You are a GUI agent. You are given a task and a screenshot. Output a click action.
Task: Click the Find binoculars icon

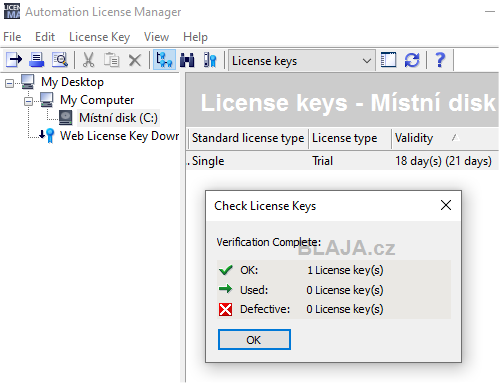pos(187,60)
